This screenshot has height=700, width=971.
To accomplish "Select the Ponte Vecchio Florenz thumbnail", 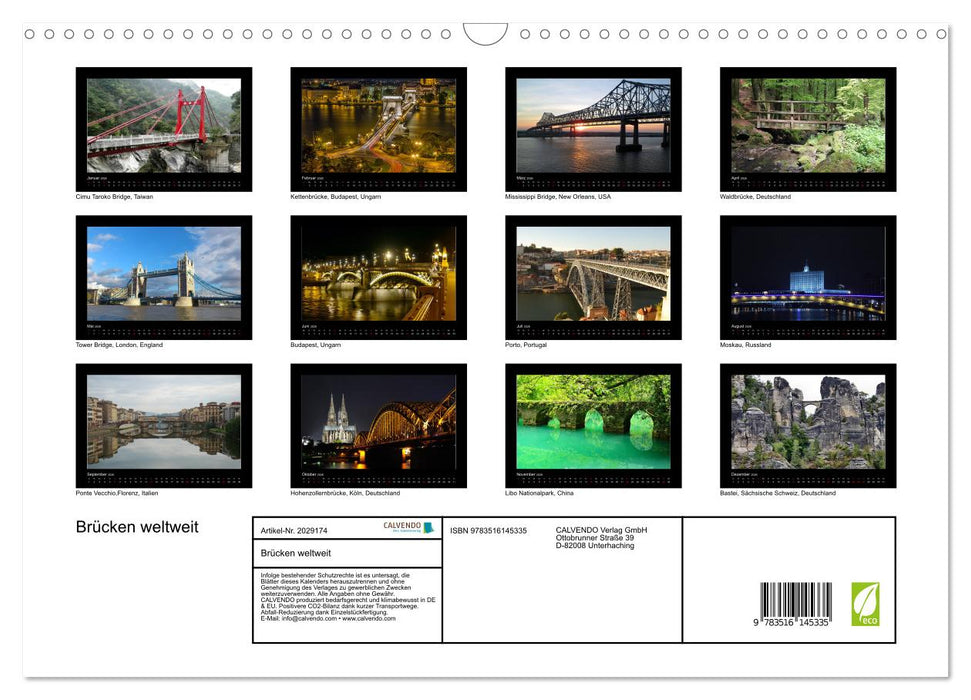I will [x=164, y=424].
